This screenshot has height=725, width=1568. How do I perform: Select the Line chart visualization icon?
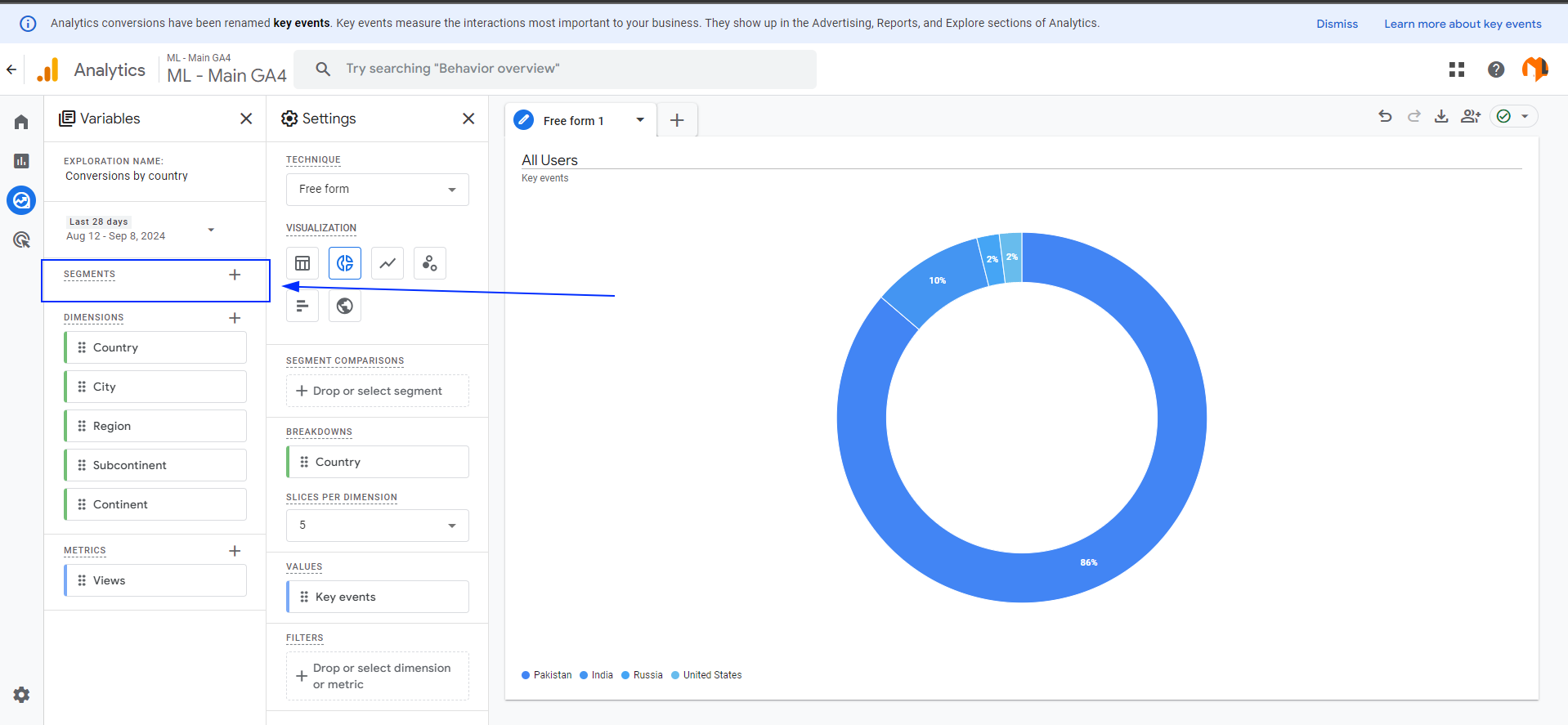point(388,263)
